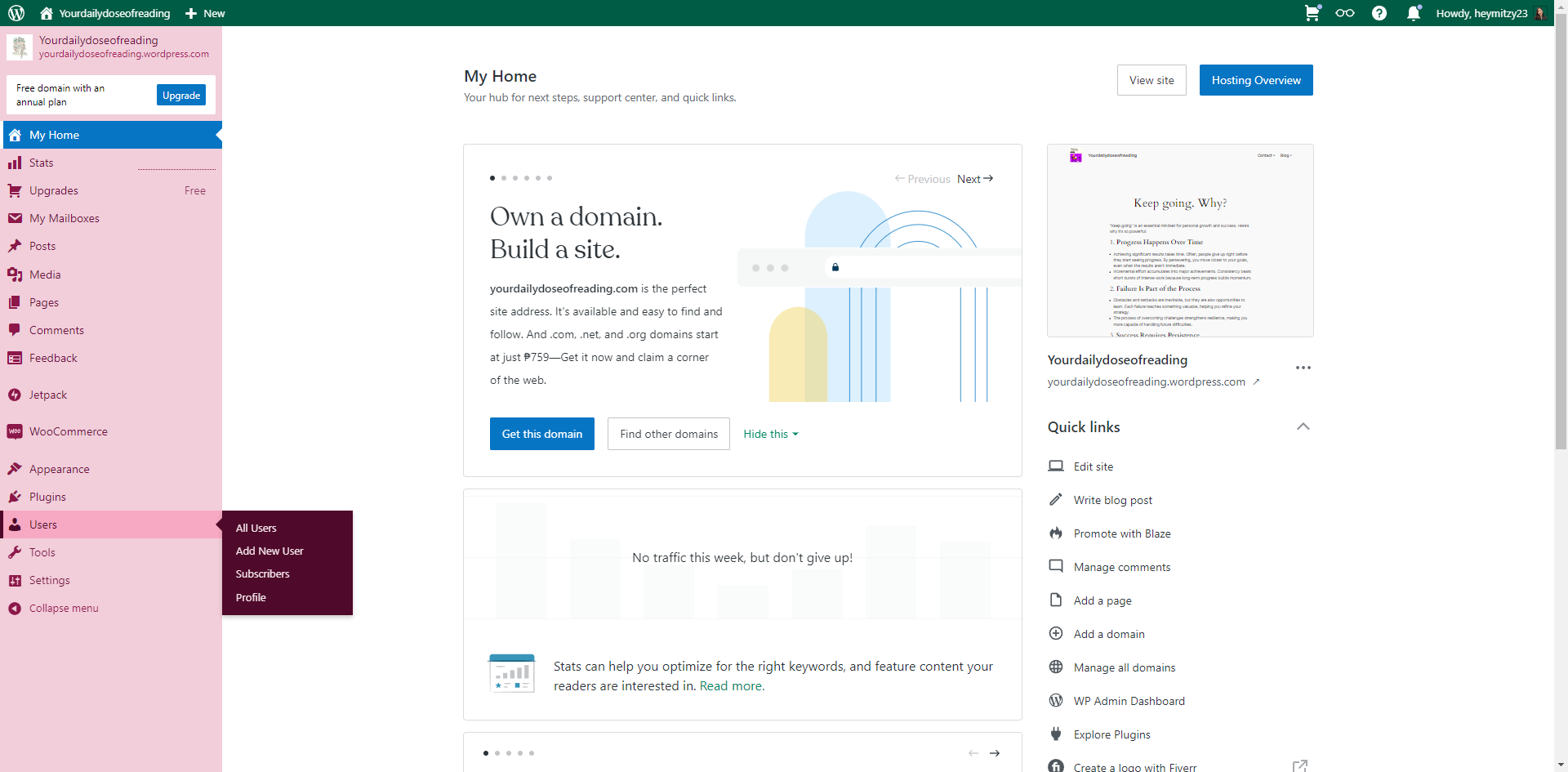Click the WP Admin Dashboard WordPress icon

1056,701
